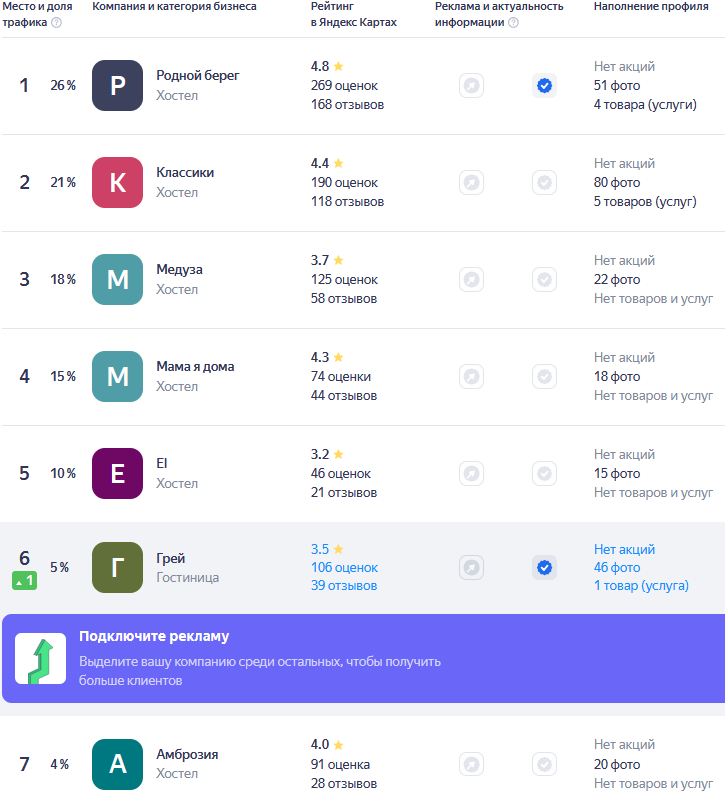Click the green position change badge for Грей
Image resolution: width=725 pixels, height=805 pixels.
pyautogui.click(x=25, y=581)
